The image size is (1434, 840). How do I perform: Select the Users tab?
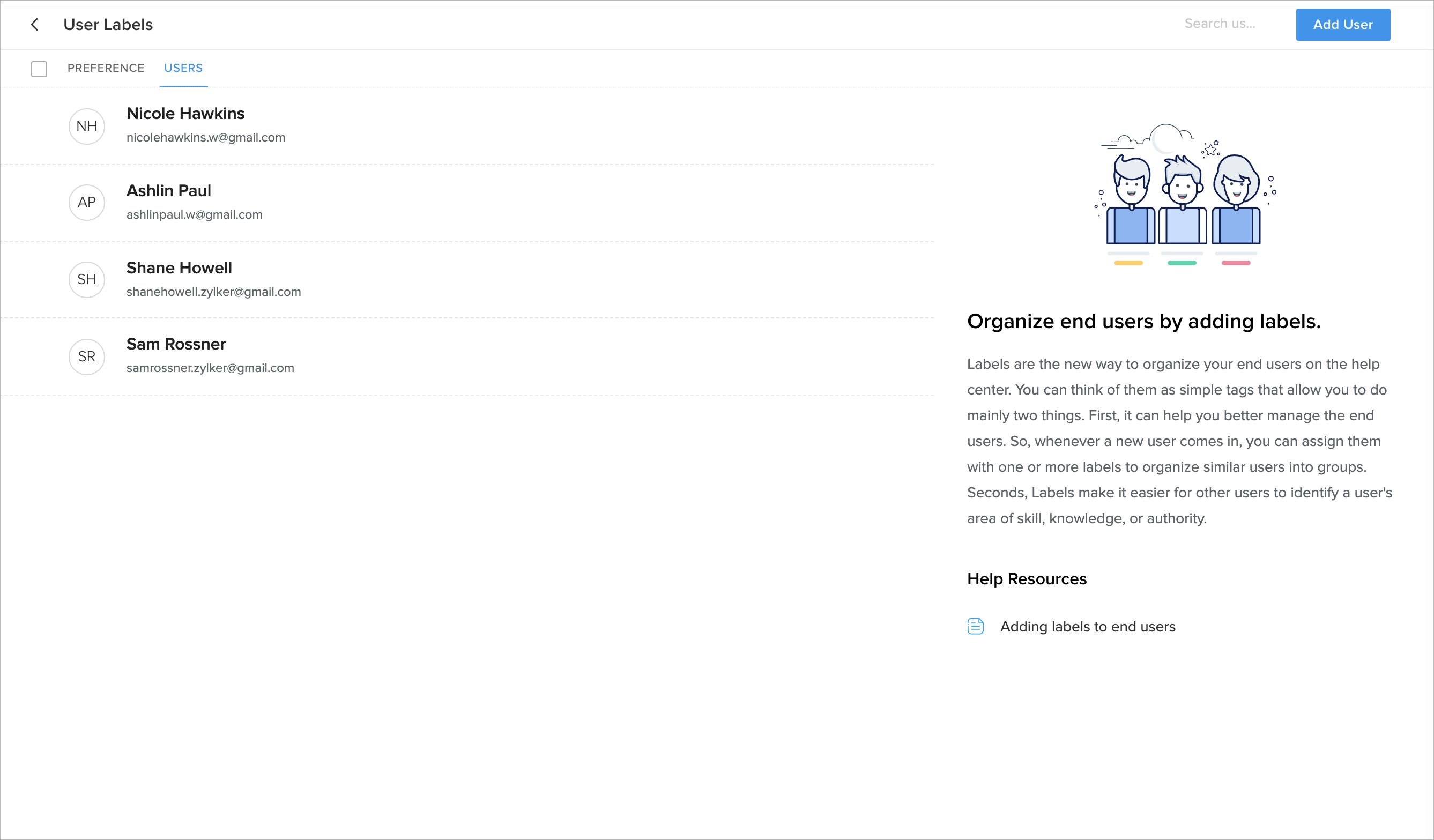point(183,68)
